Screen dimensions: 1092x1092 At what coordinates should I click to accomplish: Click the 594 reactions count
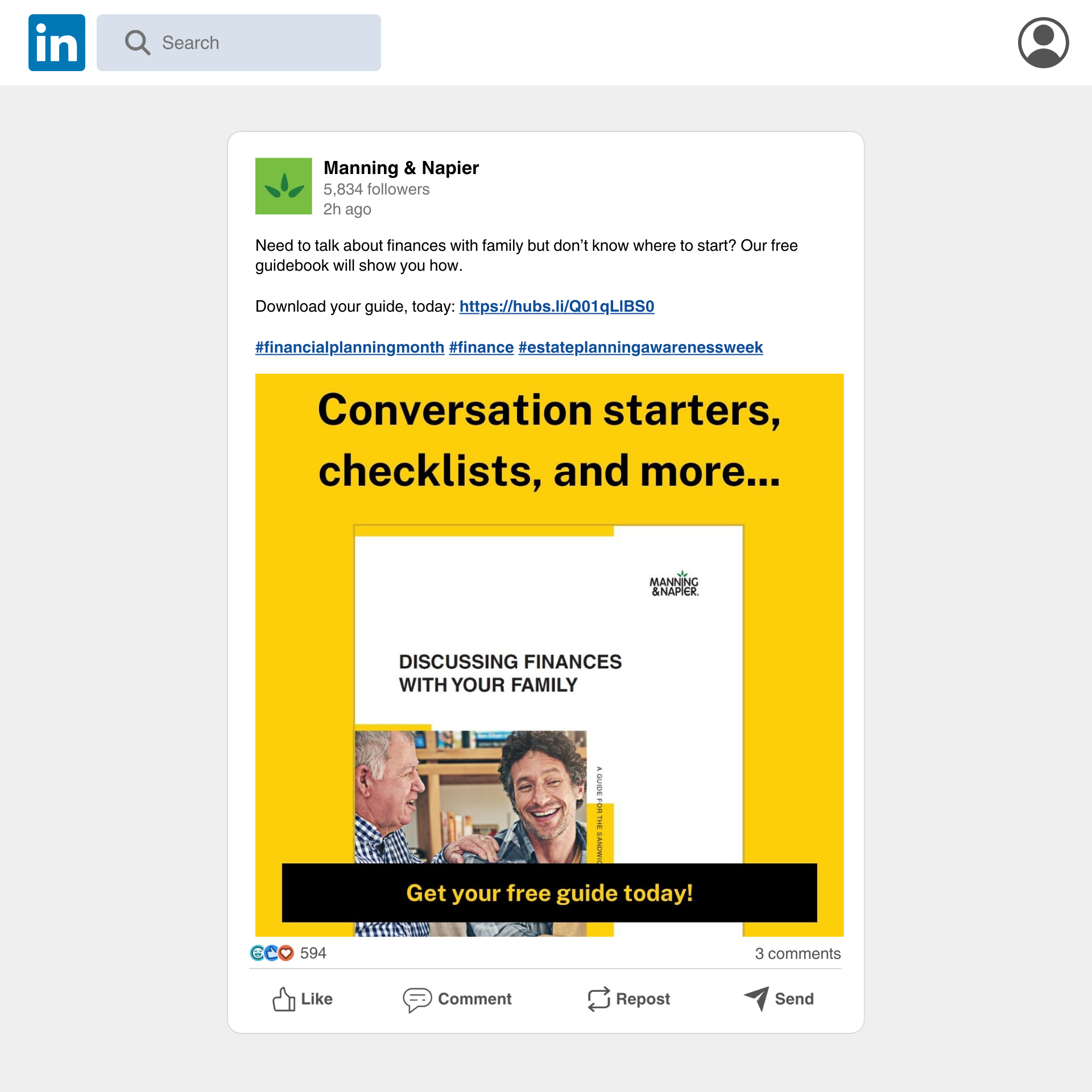[313, 953]
